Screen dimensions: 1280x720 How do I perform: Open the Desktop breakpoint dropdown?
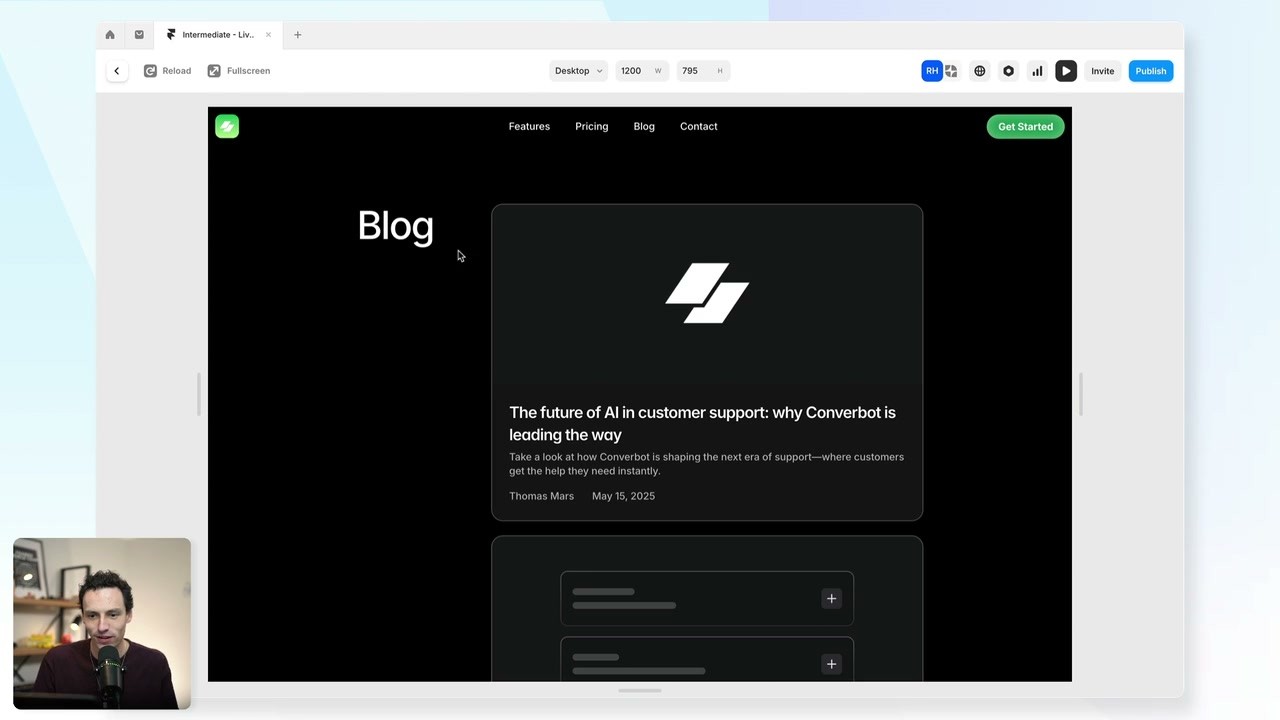[578, 71]
